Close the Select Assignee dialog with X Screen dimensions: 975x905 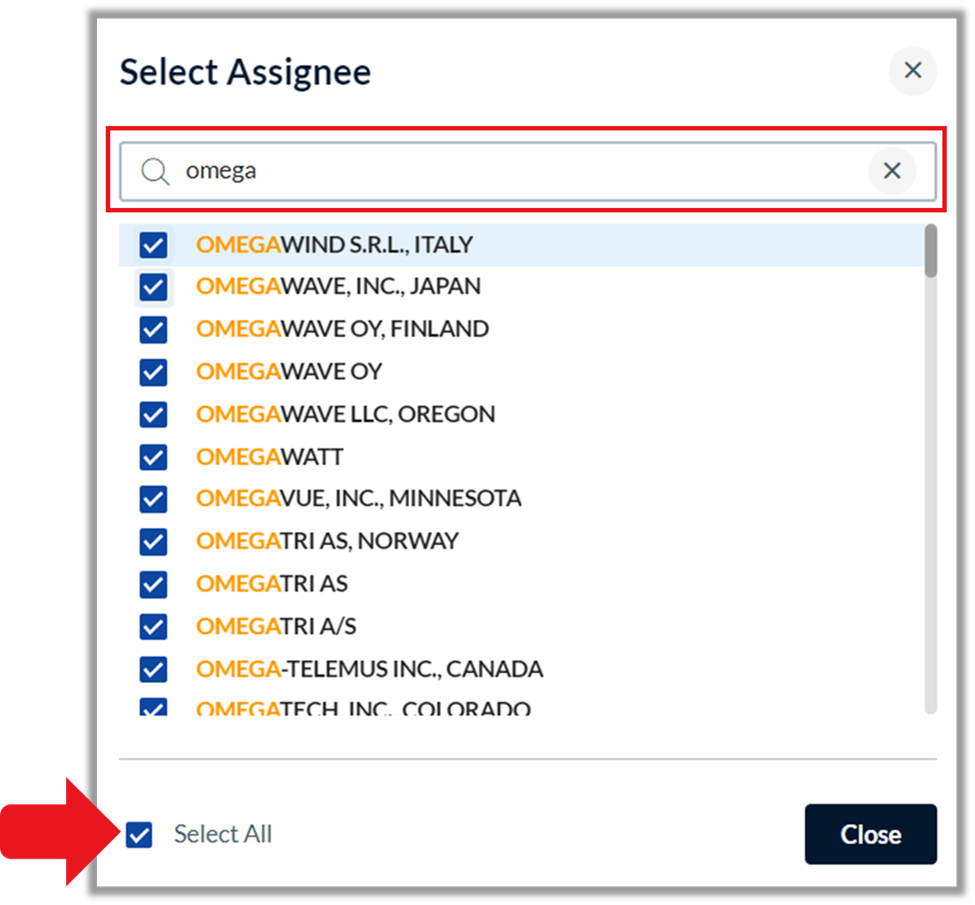tap(912, 70)
